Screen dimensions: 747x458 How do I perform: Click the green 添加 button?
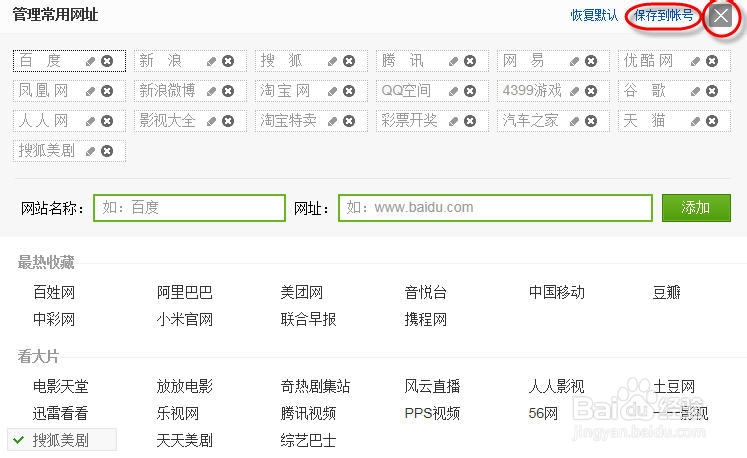tap(696, 208)
